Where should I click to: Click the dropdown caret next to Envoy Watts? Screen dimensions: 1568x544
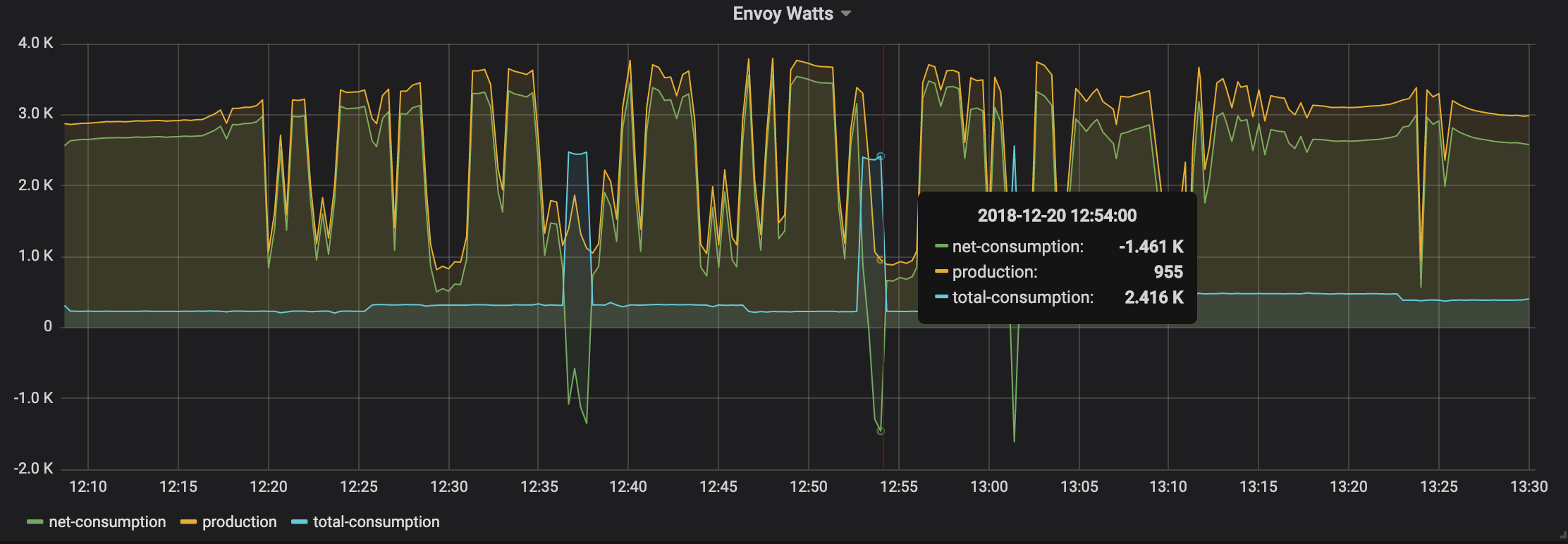pyautogui.click(x=846, y=14)
